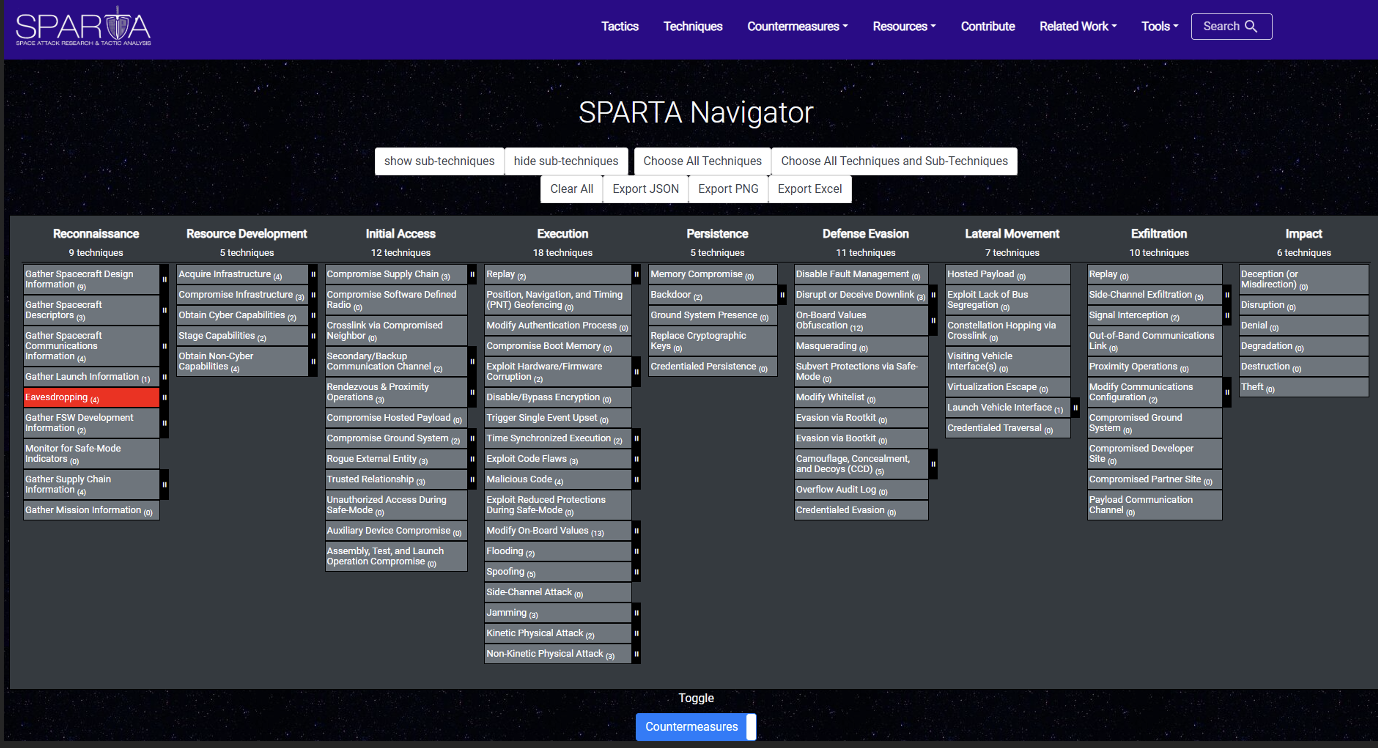
Task: Expand Modify On-Board Values sub-techniques handle
Action: coord(636,531)
